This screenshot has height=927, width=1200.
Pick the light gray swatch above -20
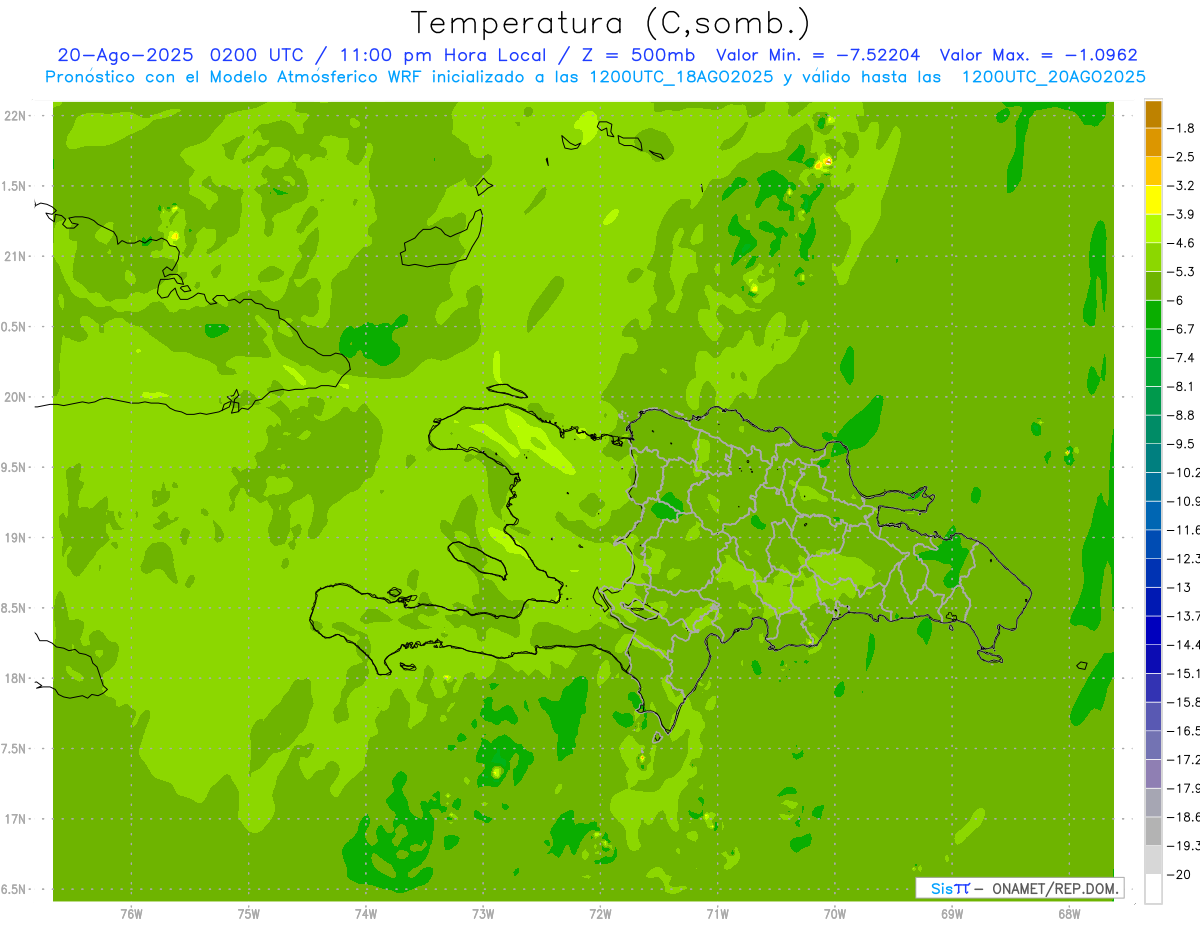tap(1153, 859)
